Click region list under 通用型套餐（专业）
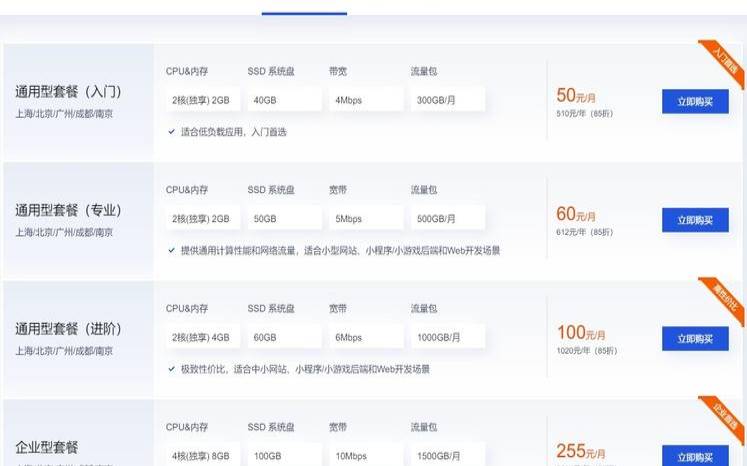The width and height of the screenshot is (747, 466). [x=64, y=233]
